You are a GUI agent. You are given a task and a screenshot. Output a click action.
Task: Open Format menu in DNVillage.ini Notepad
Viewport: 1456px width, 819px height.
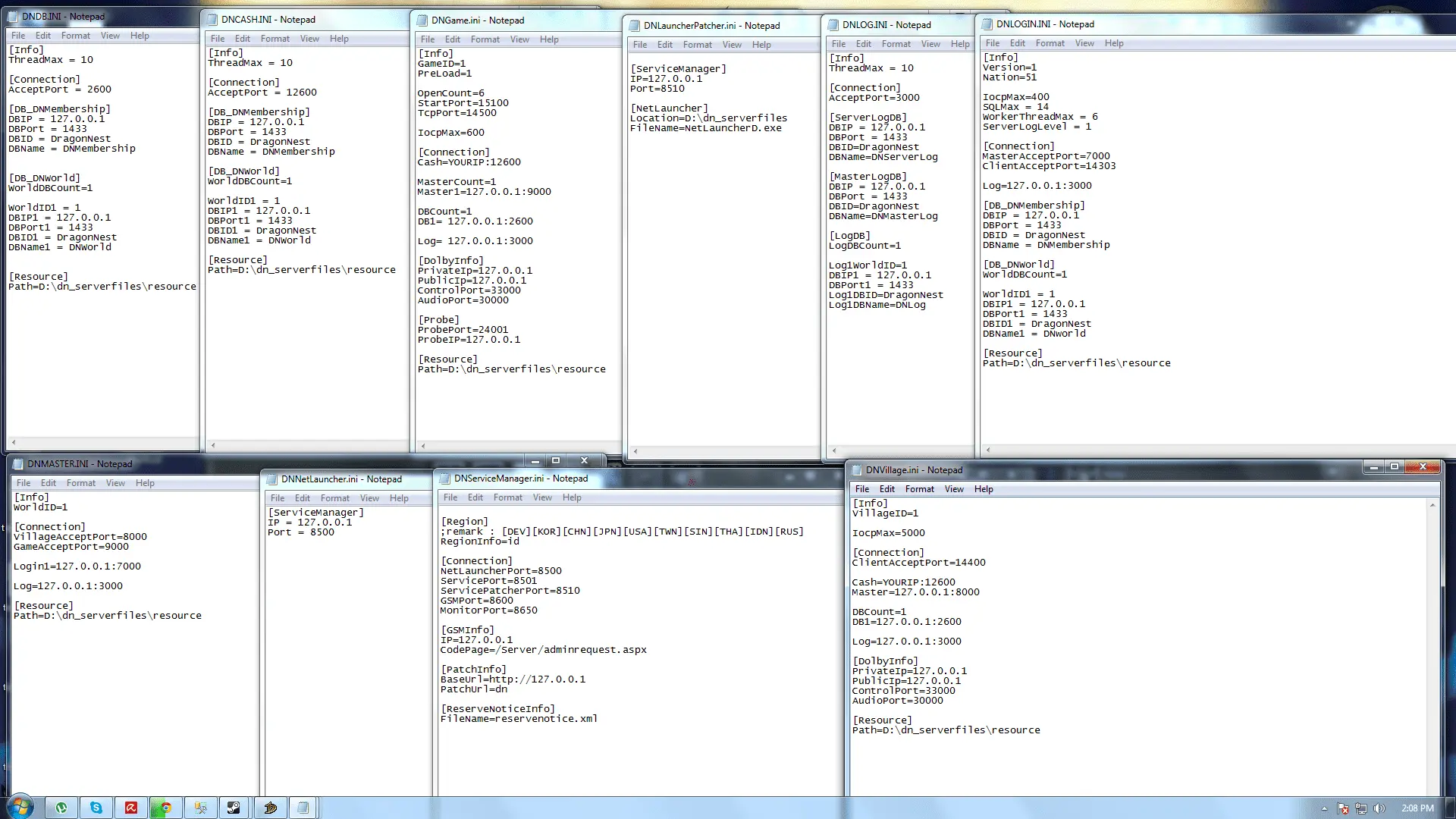pos(919,489)
